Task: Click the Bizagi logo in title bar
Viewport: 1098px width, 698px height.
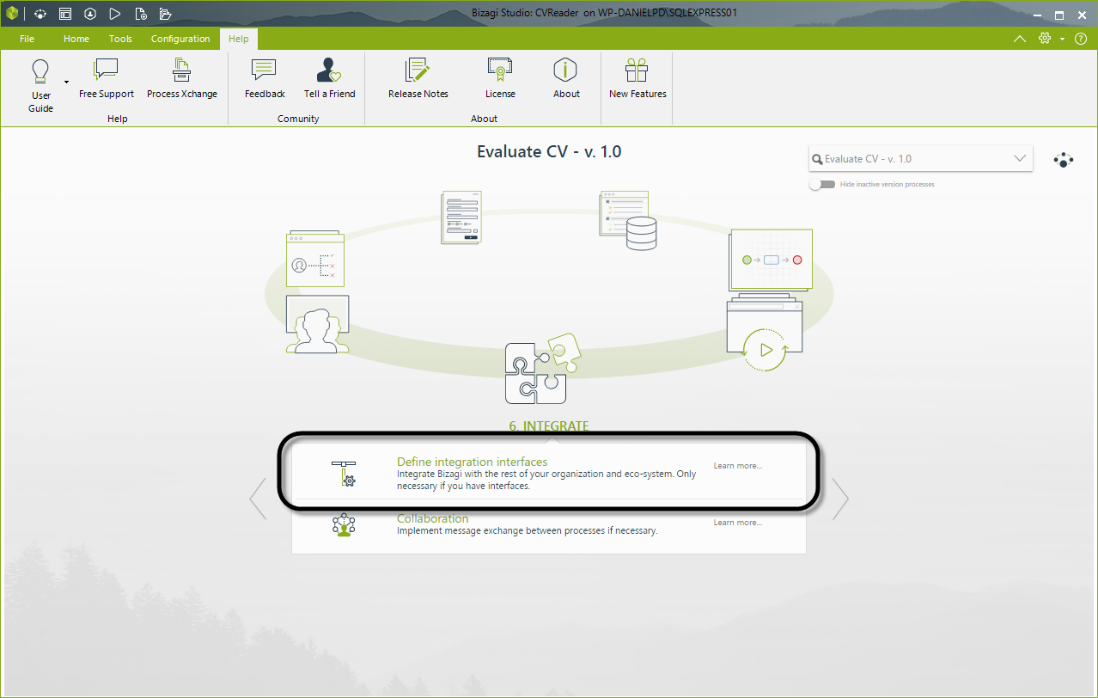Action: [x=11, y=13]
